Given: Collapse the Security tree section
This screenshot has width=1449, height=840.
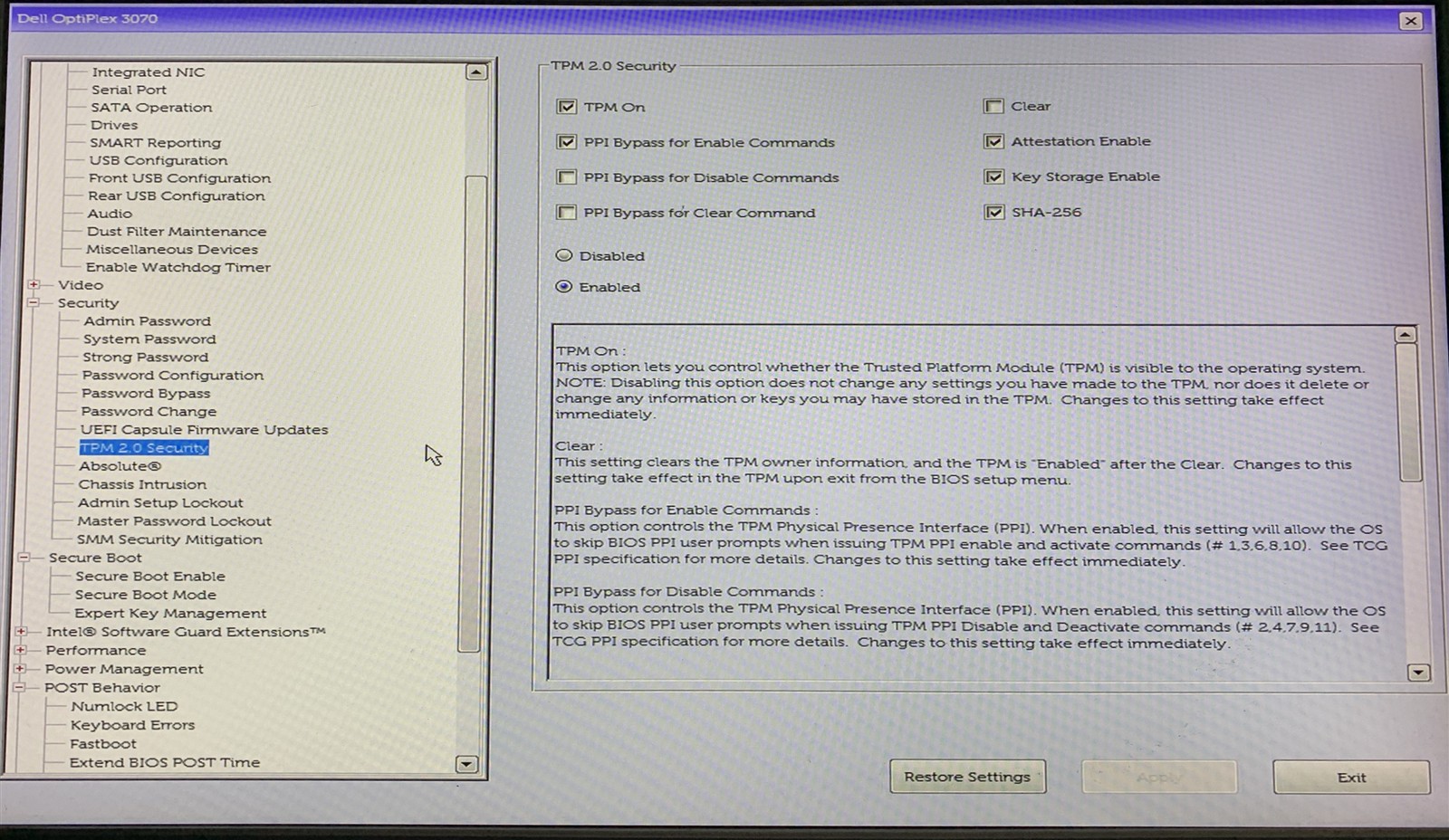Looking at the screenshot, I should point(34,302).
